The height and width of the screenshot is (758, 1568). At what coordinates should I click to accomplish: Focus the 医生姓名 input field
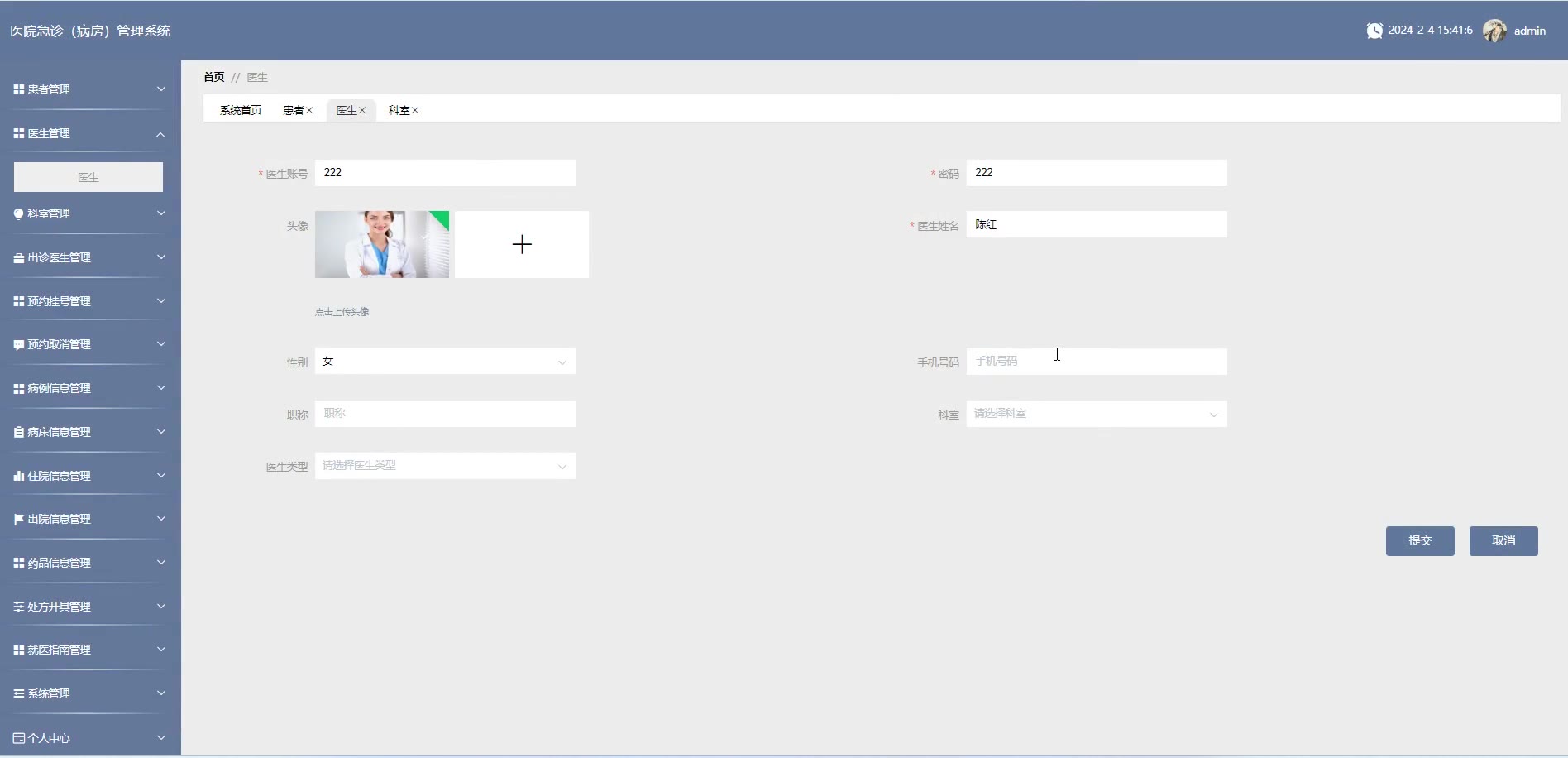(1097, 224)
